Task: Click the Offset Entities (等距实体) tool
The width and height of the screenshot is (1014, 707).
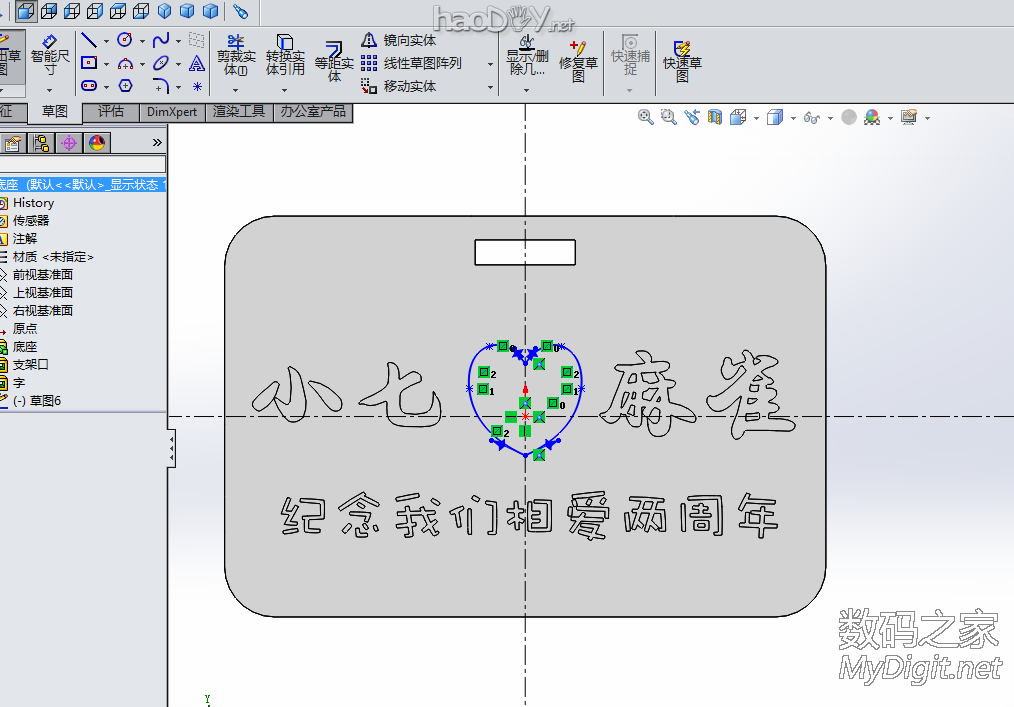Action: [334, 58]
